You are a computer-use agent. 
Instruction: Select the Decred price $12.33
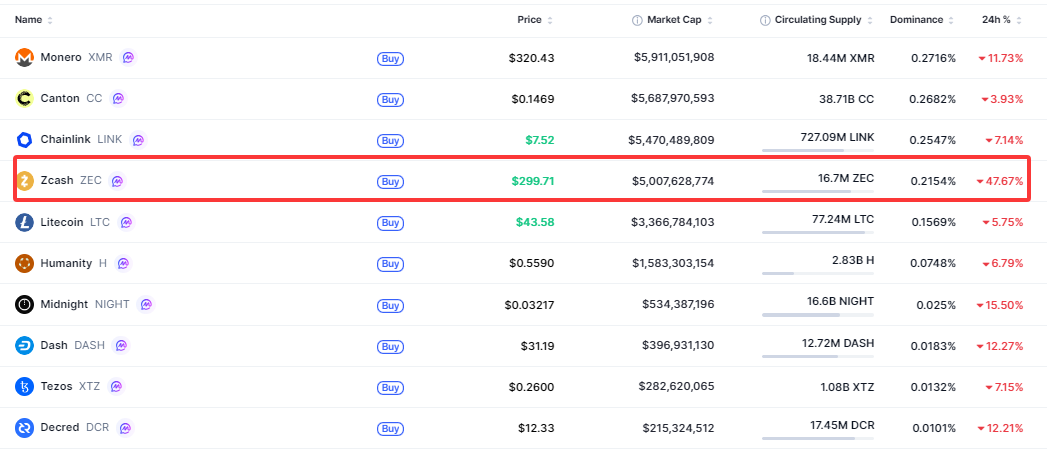click(x=537, y=428)
